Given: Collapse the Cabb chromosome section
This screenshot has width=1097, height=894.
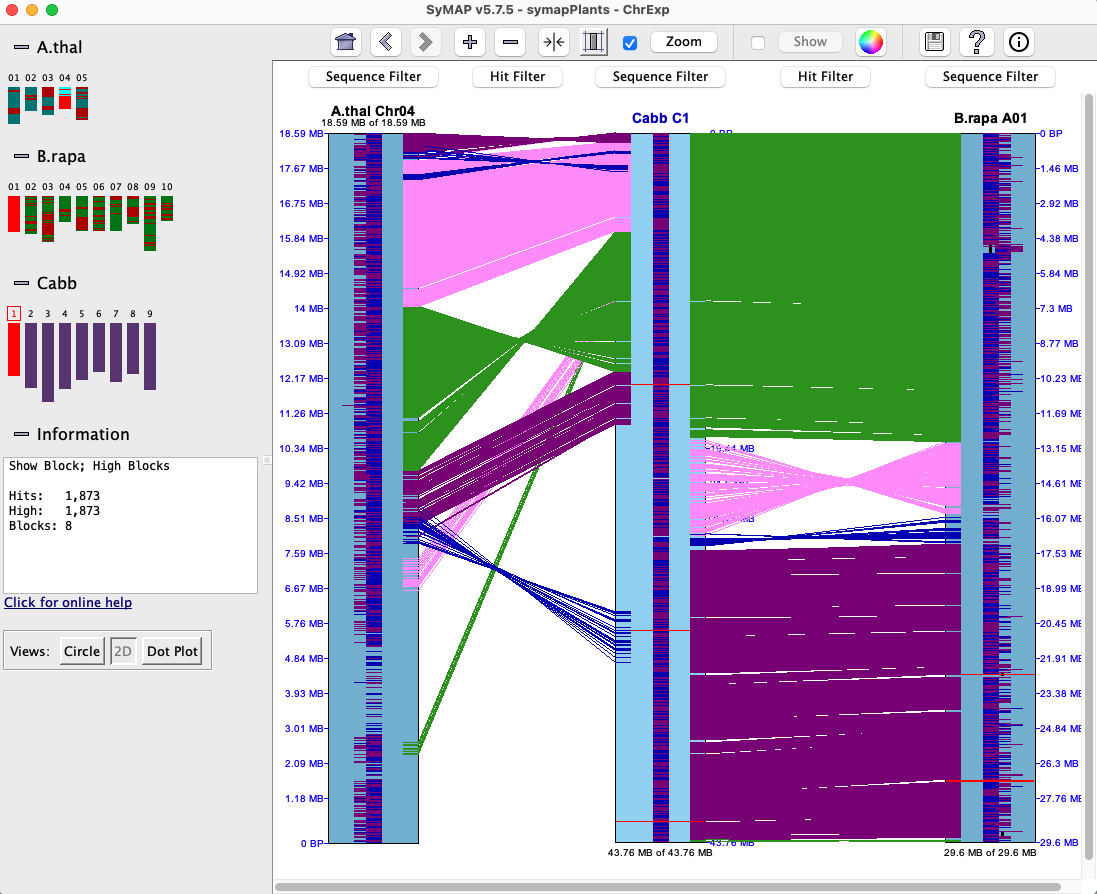Looking at the screenshot, I should click(20, 284).
